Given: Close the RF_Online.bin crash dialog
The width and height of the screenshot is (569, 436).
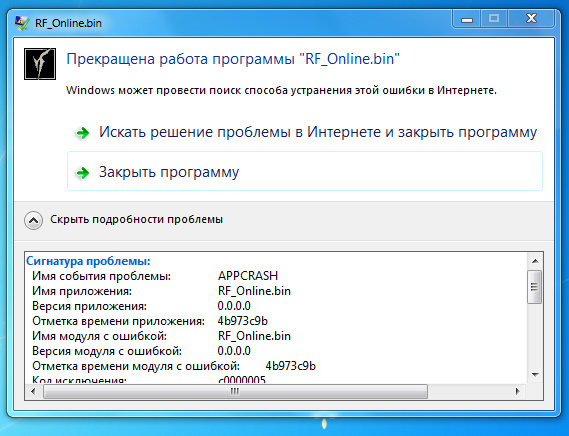Looking at the screenshot, I should pos(531,19).
